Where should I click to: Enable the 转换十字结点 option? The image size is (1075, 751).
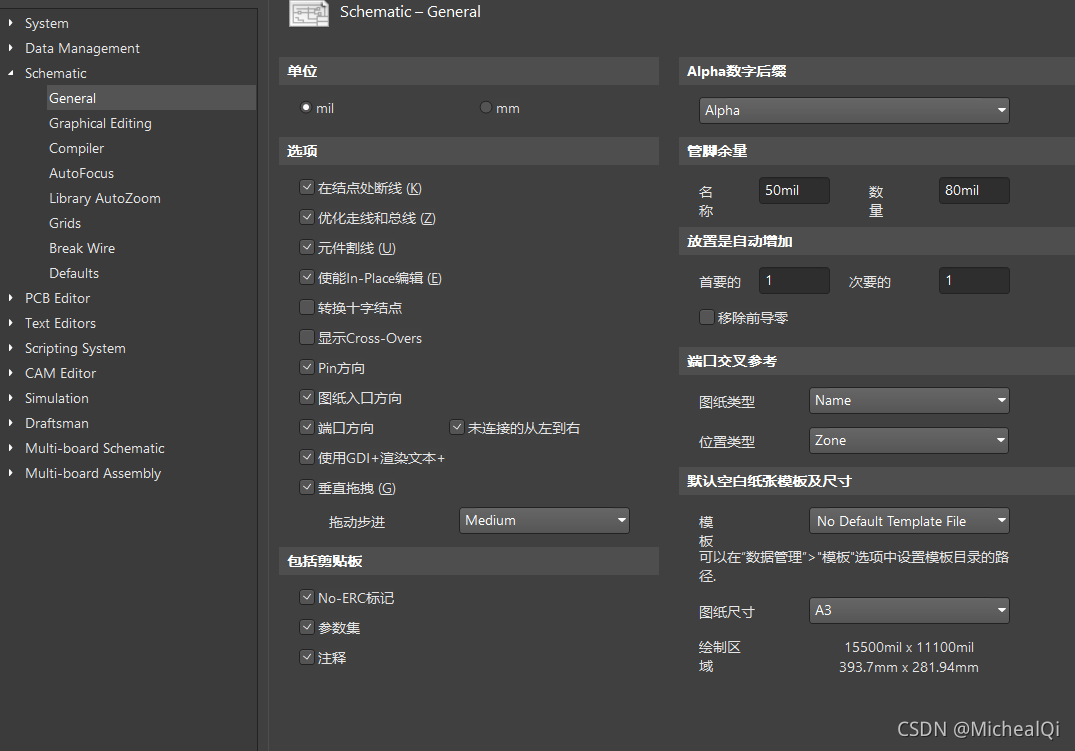[306, 307]
